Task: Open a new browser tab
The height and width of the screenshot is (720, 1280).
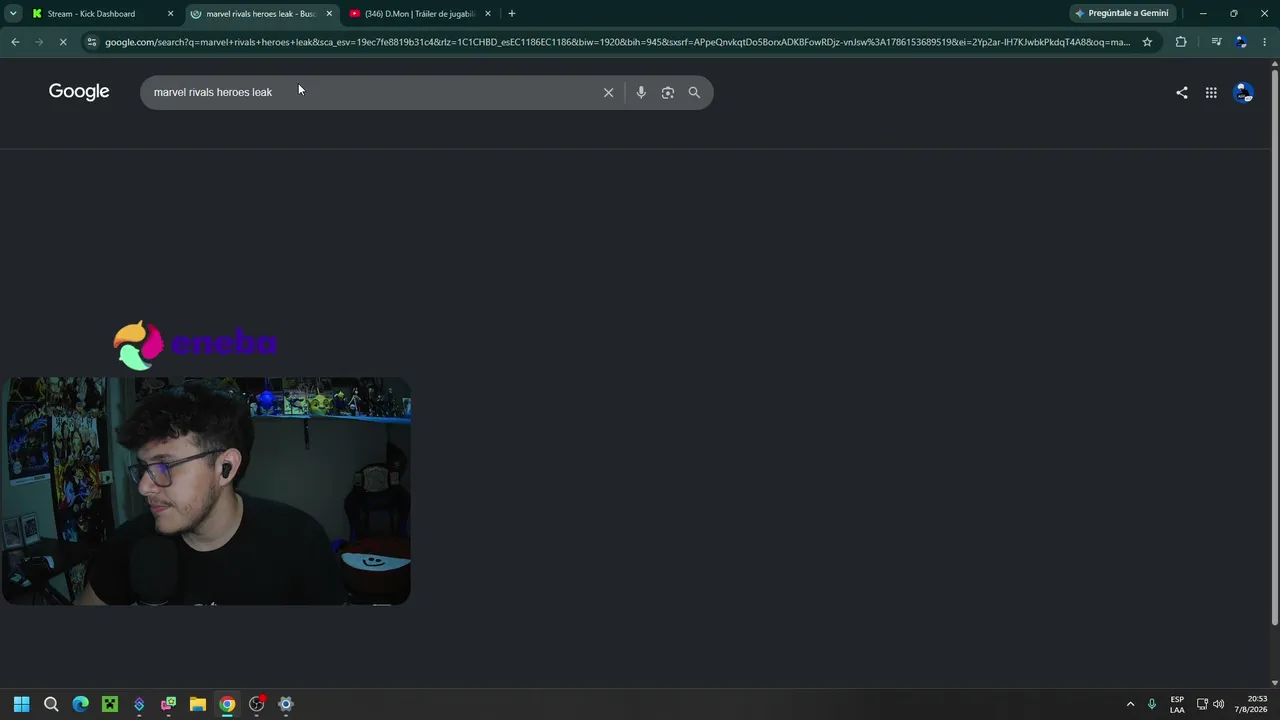Action: 512,14
